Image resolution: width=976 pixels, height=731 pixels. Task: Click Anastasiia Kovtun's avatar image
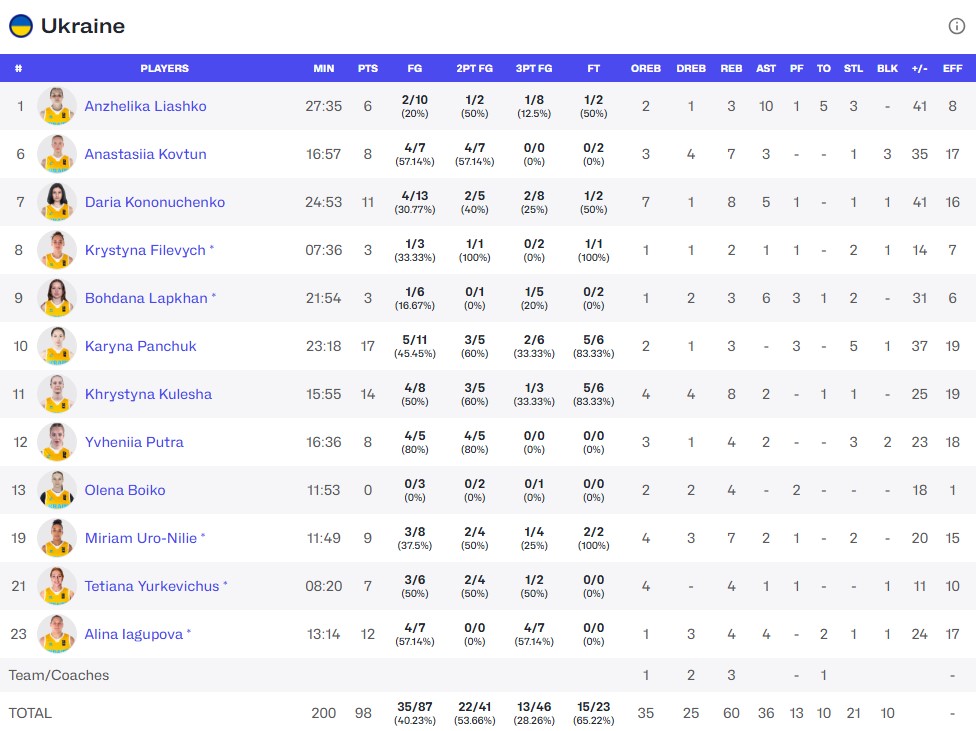click(x=57, y=154)
